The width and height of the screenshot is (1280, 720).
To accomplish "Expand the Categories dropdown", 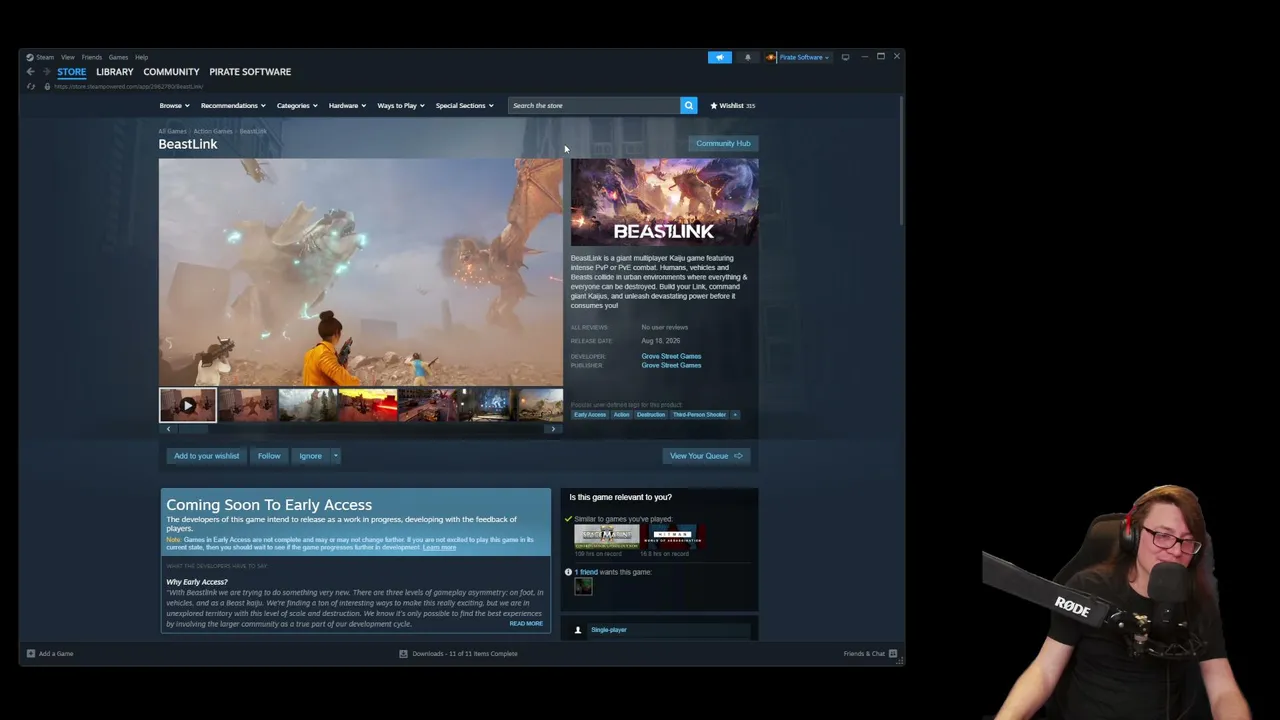I will click(297, 106).
